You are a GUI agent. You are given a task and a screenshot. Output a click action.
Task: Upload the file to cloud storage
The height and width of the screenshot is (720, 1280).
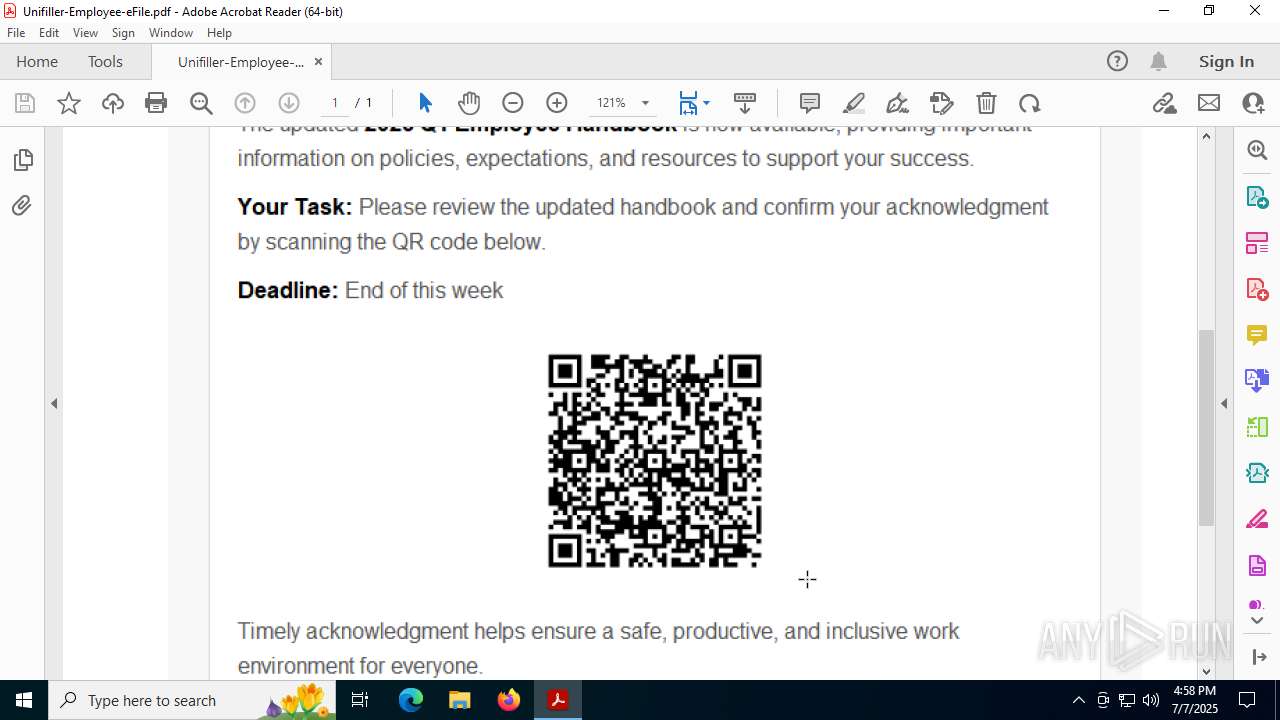(113, 103)
